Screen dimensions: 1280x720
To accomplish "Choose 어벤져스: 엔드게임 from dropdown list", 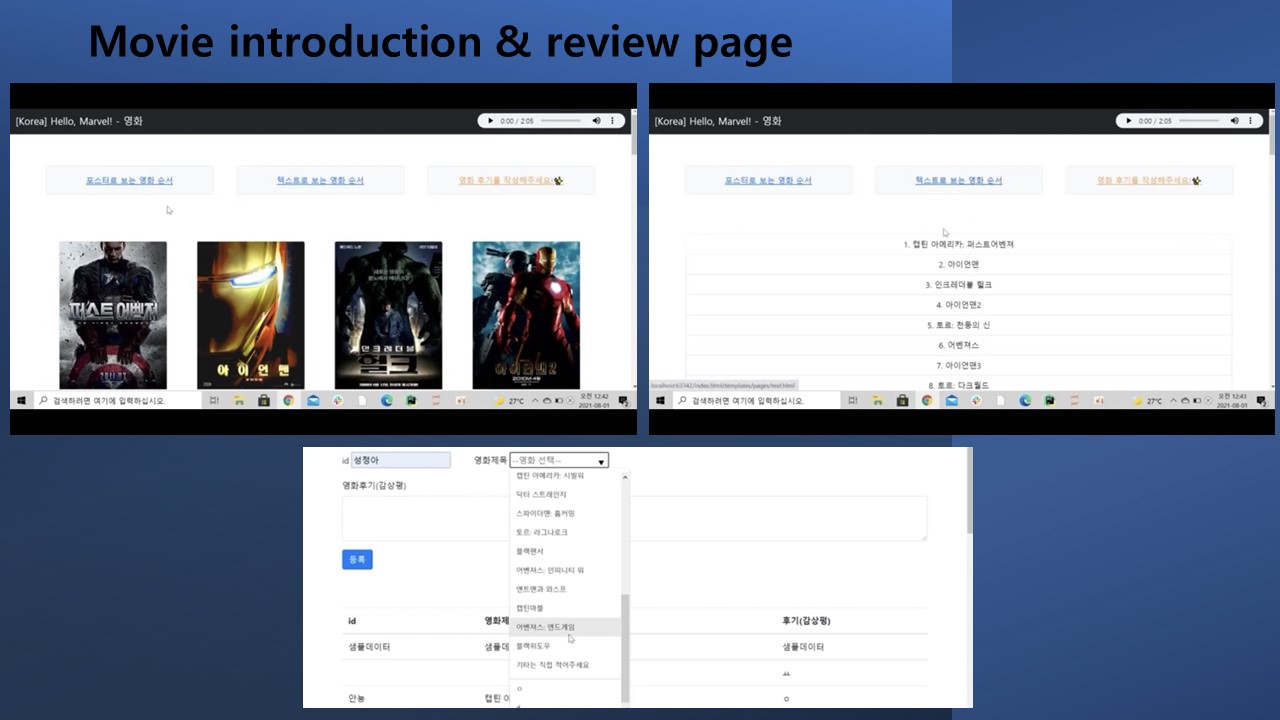I will 565,627.
